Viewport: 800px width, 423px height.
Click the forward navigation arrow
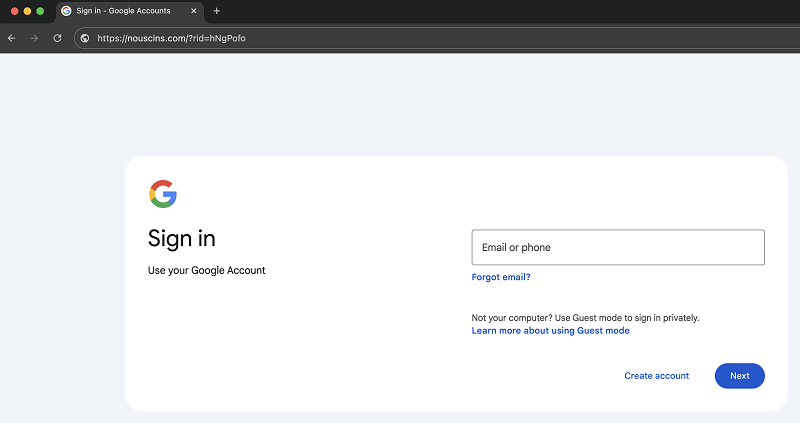(34, 38)
